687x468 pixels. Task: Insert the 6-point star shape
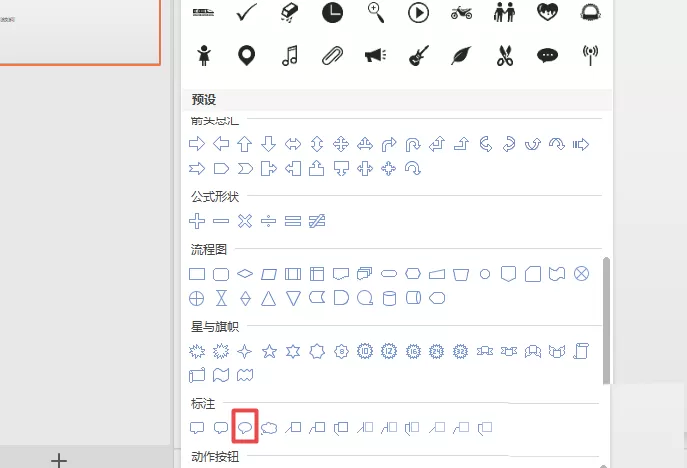(x=293, y=351)
